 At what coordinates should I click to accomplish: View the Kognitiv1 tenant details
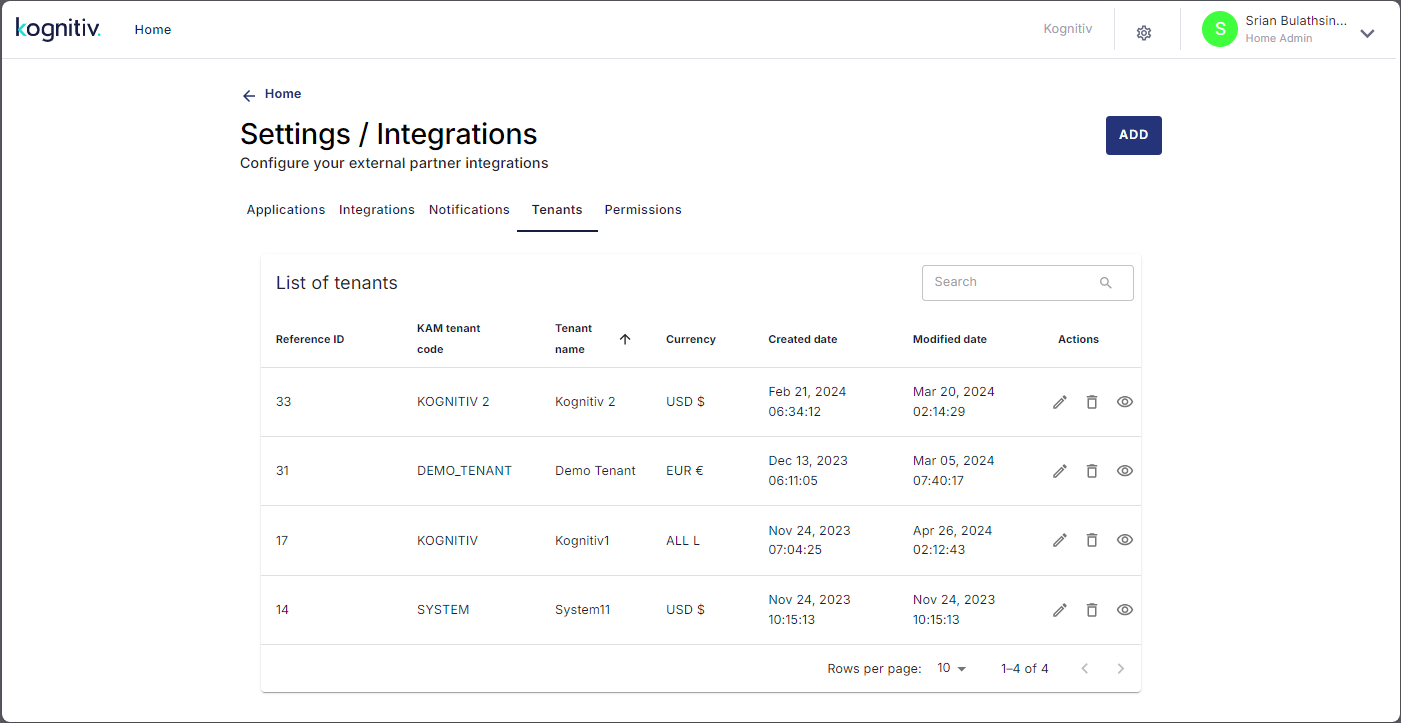tap(1125, 540)
